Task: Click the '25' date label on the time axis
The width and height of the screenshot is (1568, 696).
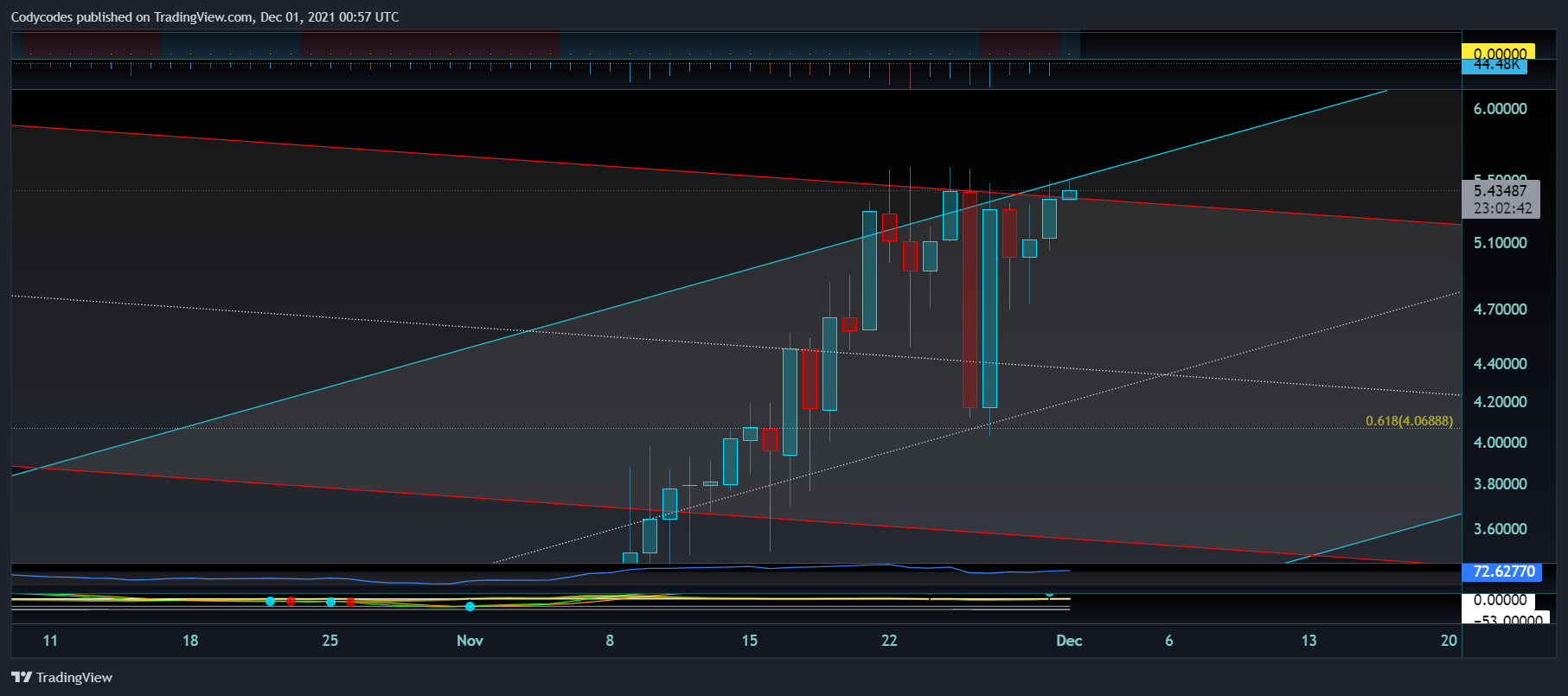Action: (x=330, y=641)
